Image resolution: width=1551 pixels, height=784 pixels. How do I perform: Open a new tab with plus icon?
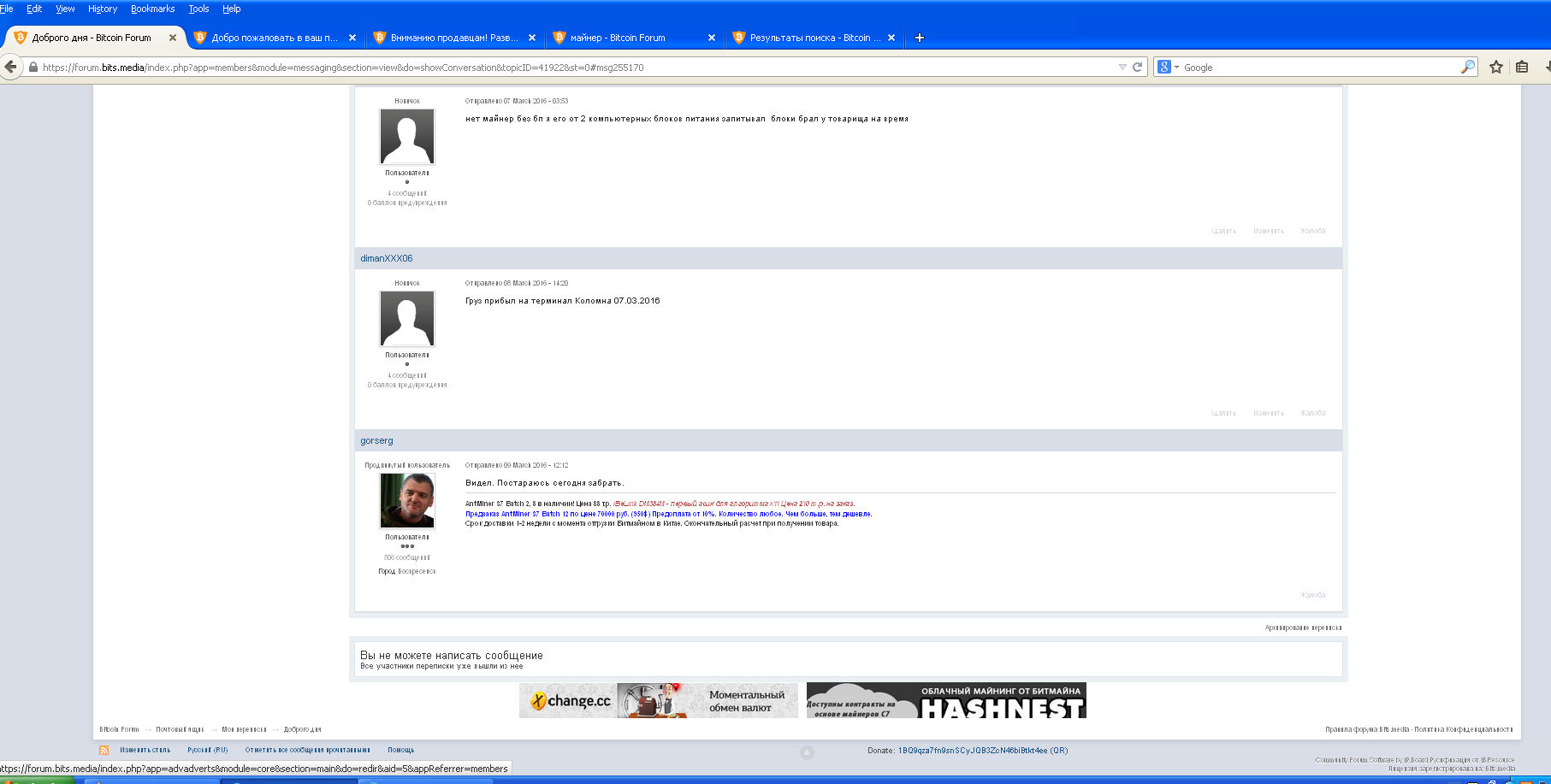pos(920,38)
